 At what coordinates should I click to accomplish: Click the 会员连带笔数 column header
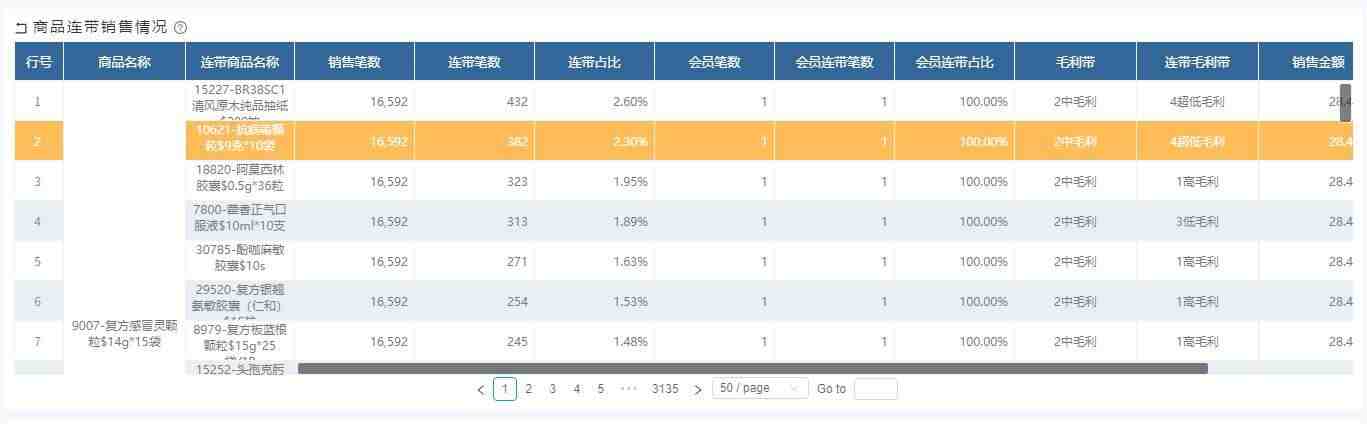[x=834, y=62]
